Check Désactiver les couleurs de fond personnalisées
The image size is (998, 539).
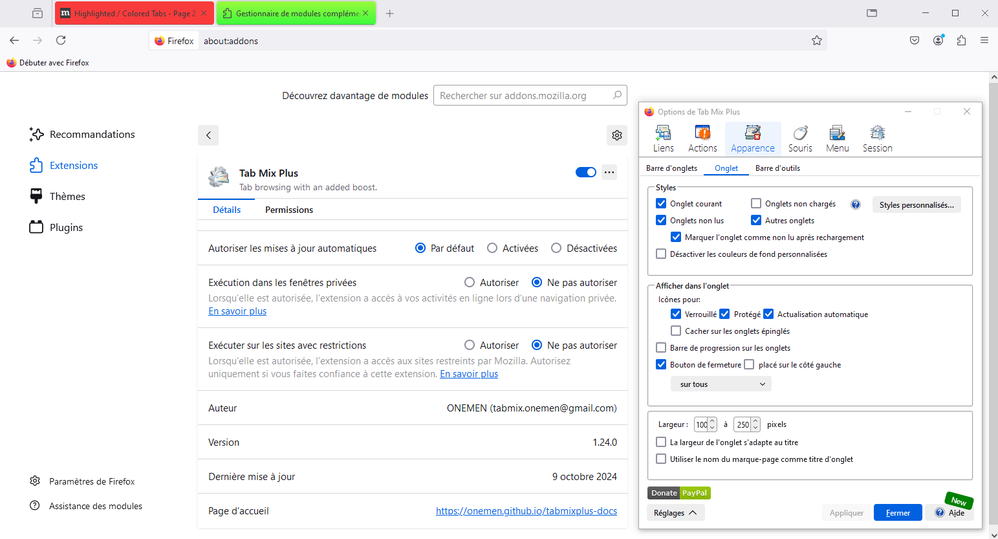[x=661, y=254]
